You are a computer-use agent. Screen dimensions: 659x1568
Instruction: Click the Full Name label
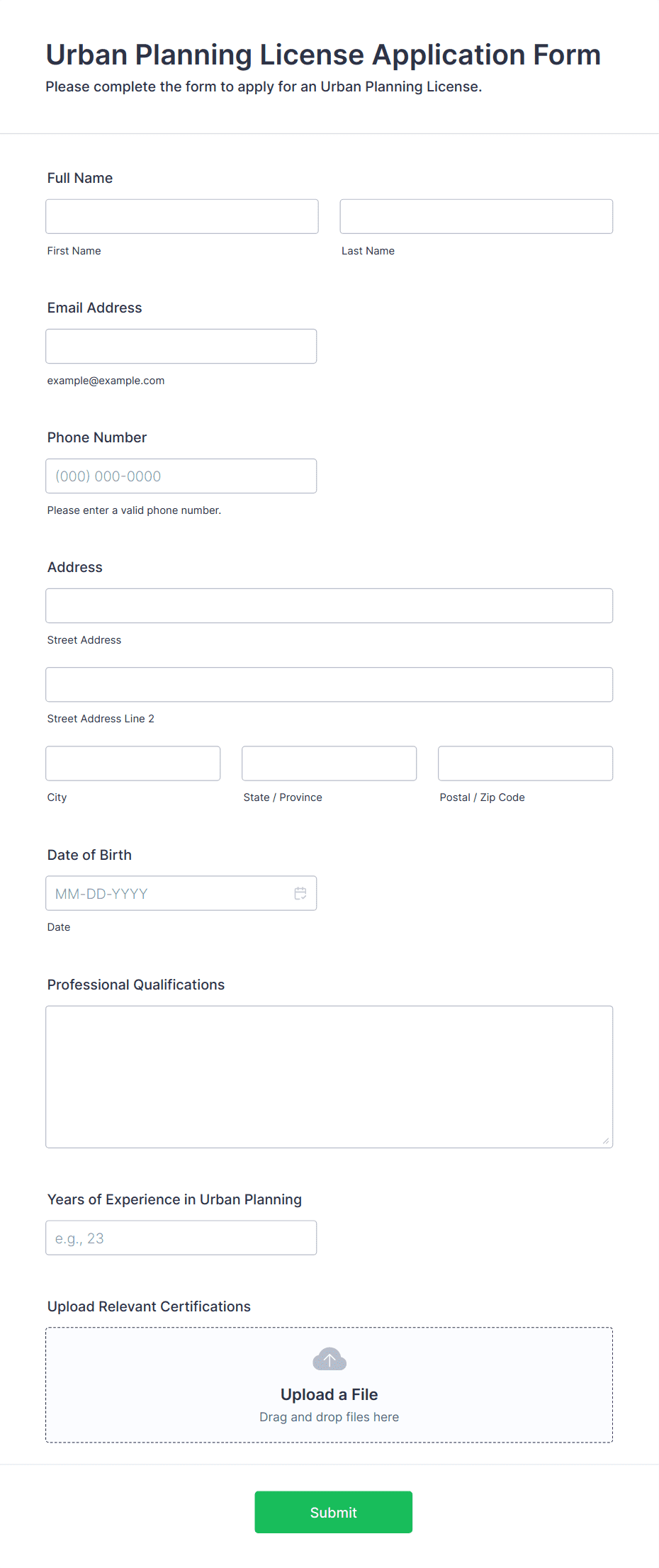pos(80,178)
